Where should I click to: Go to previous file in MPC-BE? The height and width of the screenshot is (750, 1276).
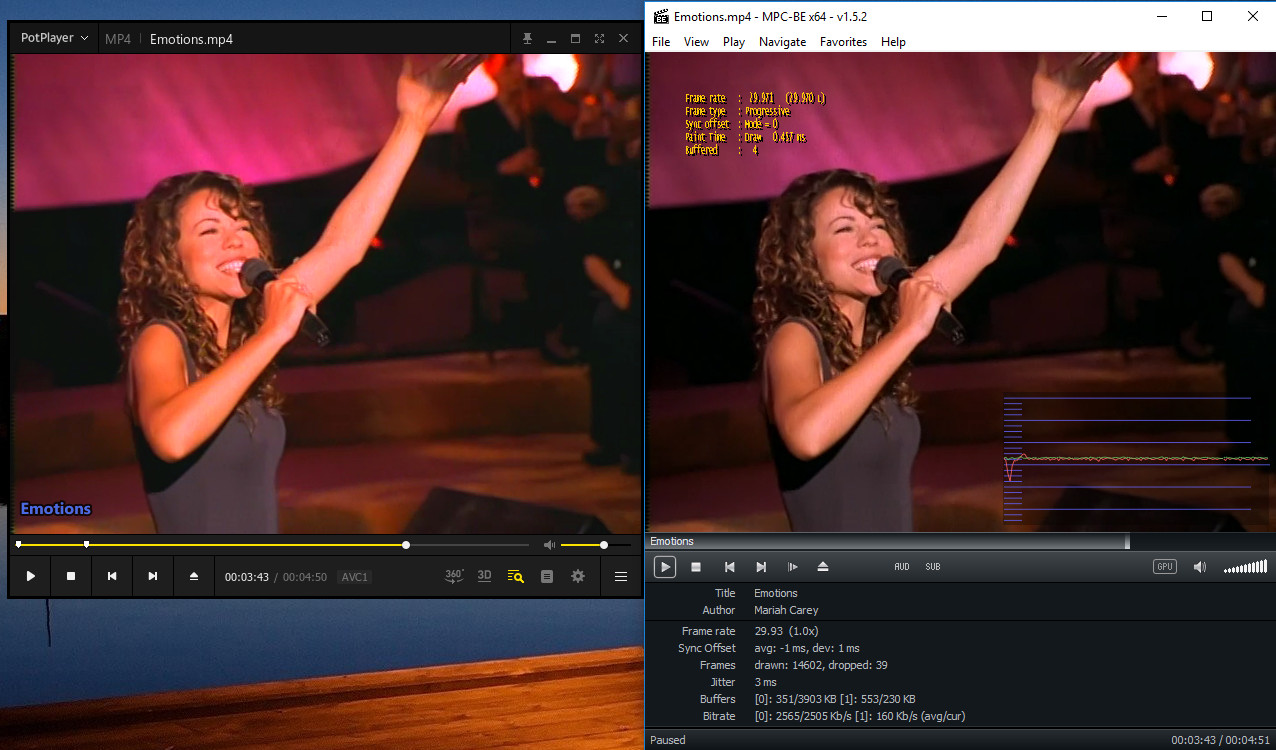730,567
